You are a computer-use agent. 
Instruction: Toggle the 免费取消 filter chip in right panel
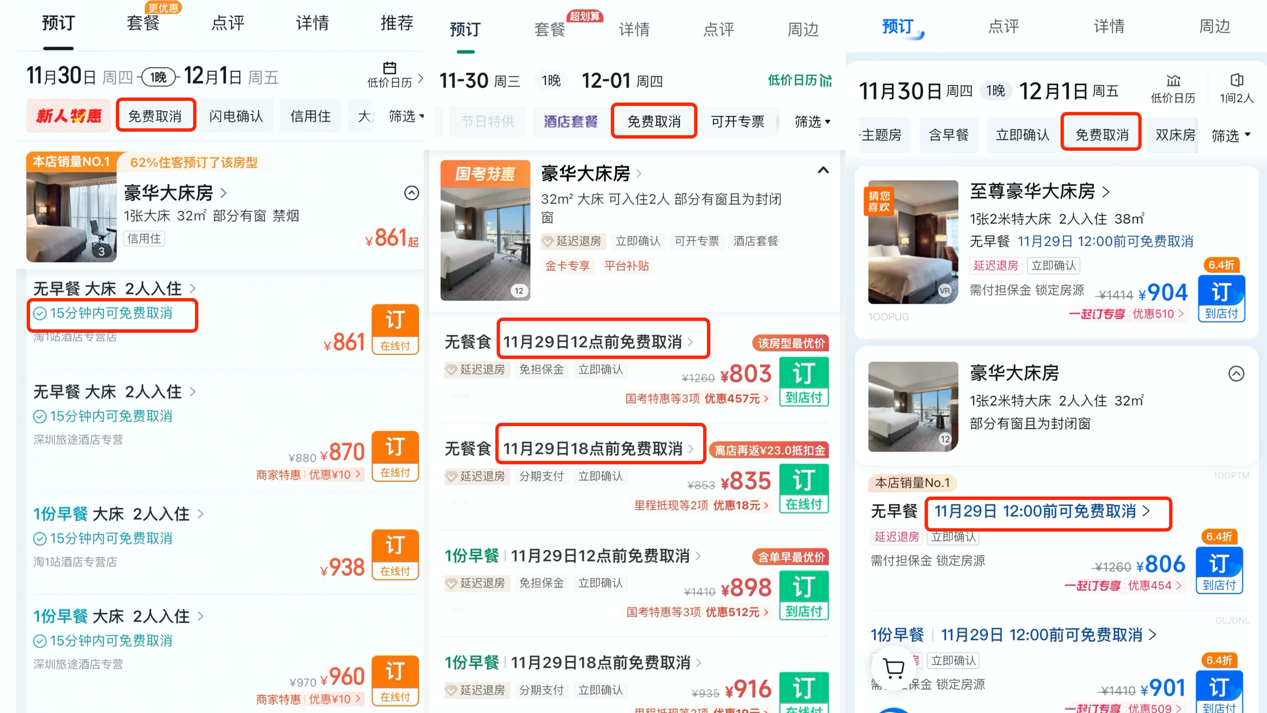click(x=1102, y=134)
